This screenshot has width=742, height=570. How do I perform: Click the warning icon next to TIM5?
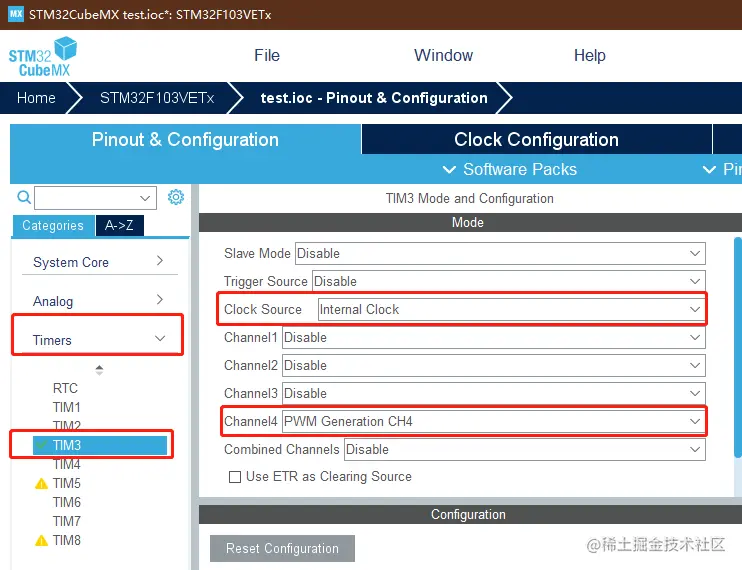42,483
